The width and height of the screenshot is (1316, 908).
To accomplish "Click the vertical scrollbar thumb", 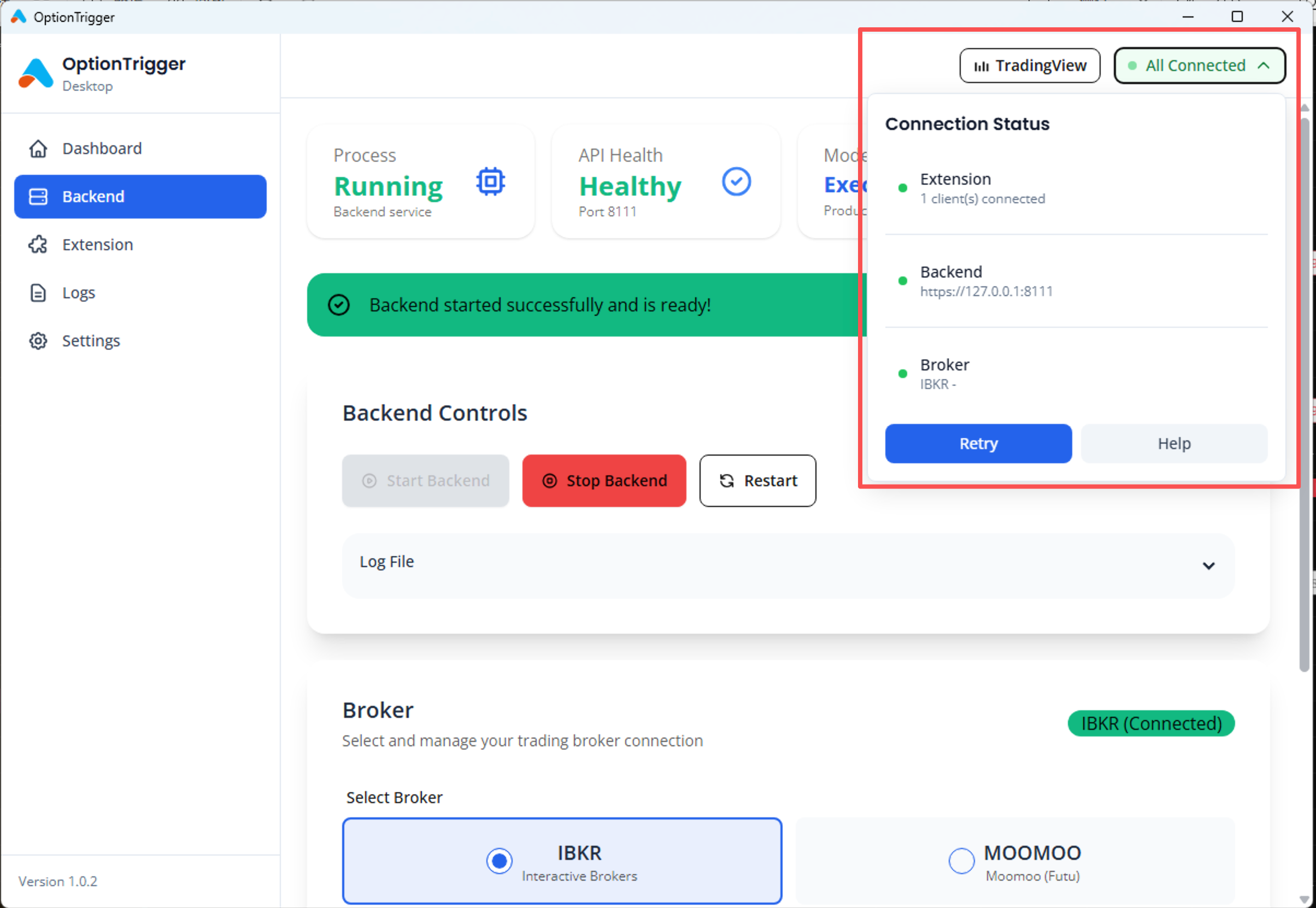I will pyautogui.click(x=1305, y=393).
